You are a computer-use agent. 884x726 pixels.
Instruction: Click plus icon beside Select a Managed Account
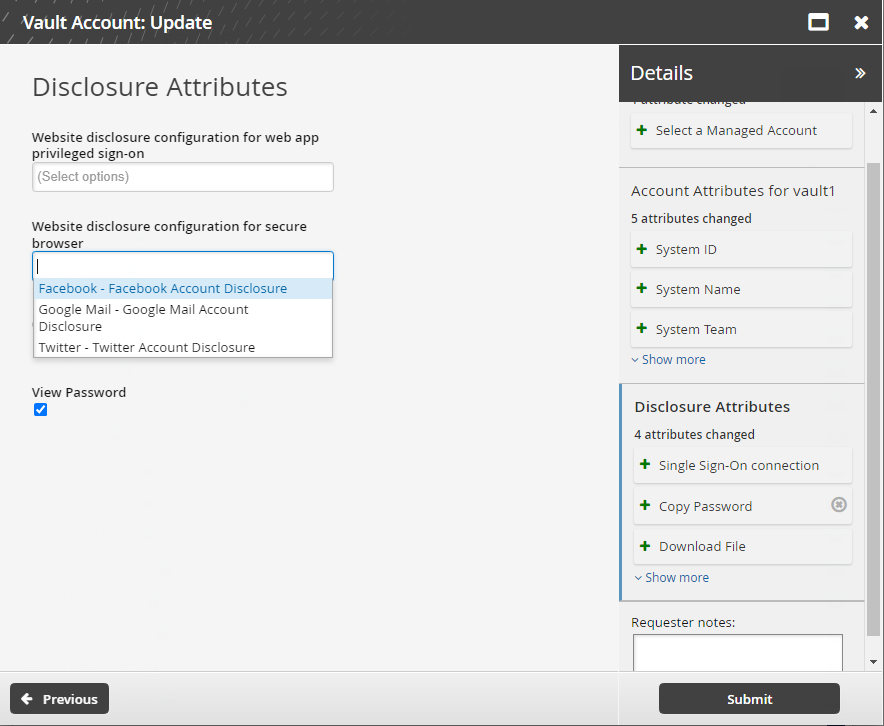tap(642, 130)
